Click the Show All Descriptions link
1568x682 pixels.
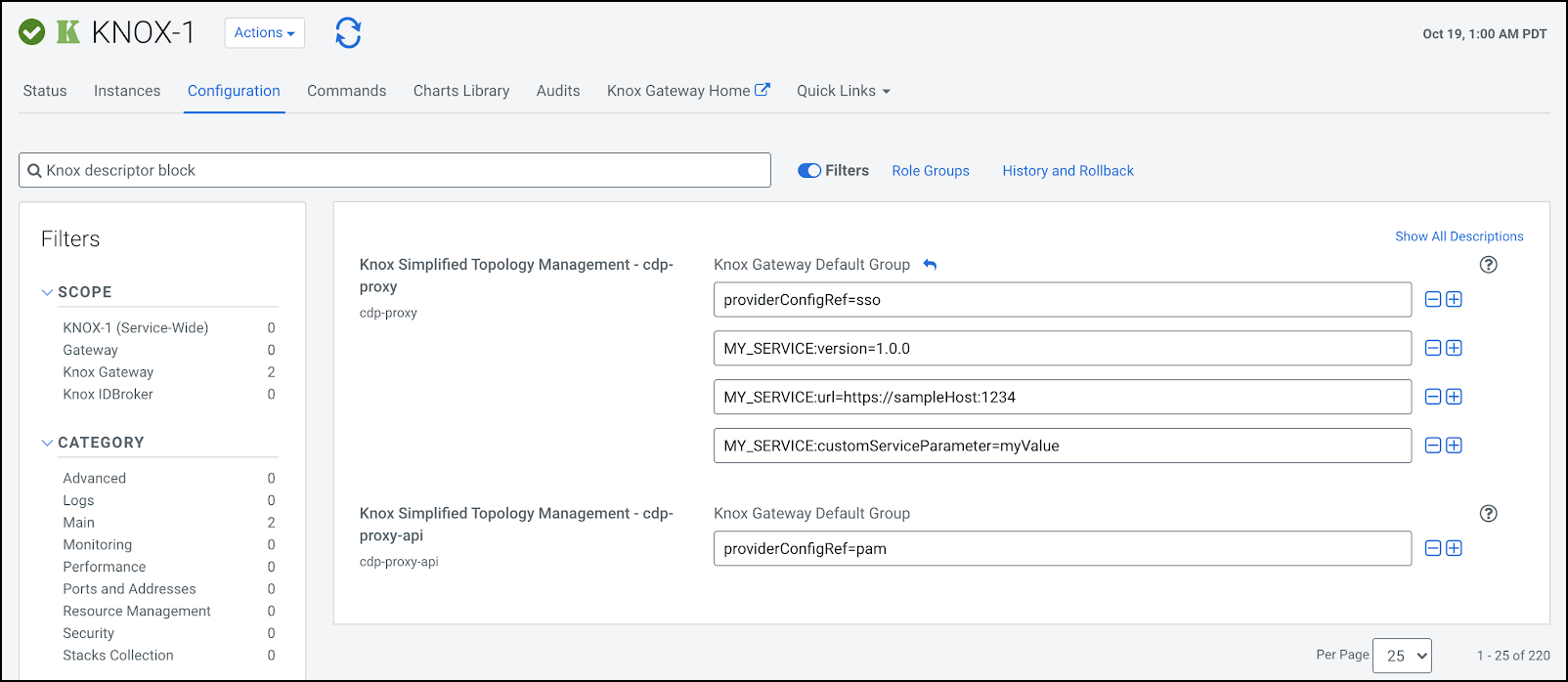click(x=1459, y=236)
